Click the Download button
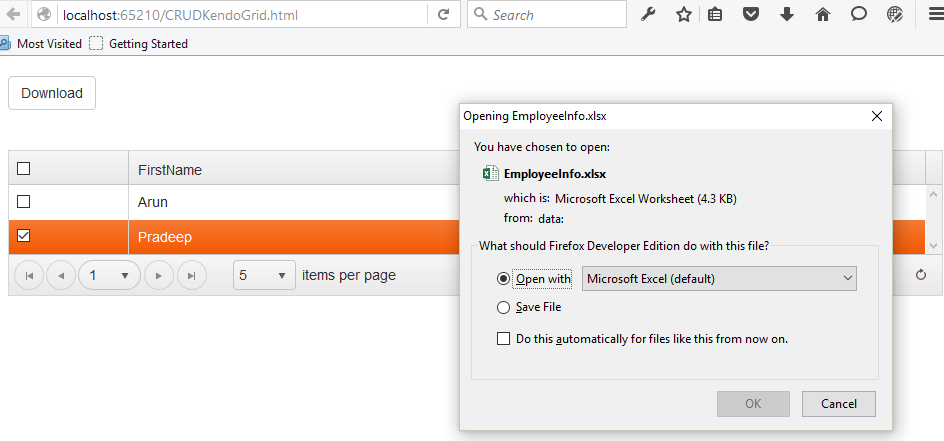Image resolution: width=944 pixels, height=441 pixels. click(52, 93)
